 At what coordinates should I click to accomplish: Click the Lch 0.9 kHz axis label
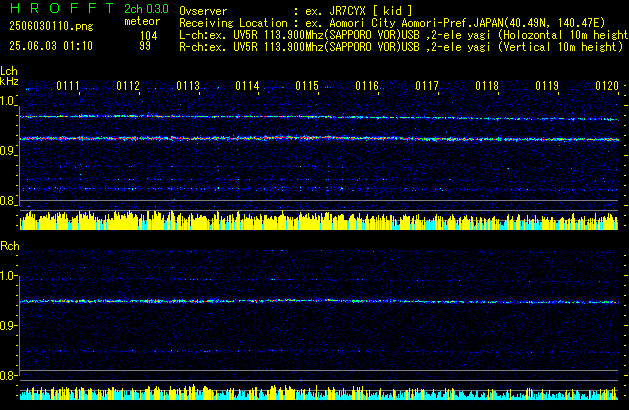7,151
